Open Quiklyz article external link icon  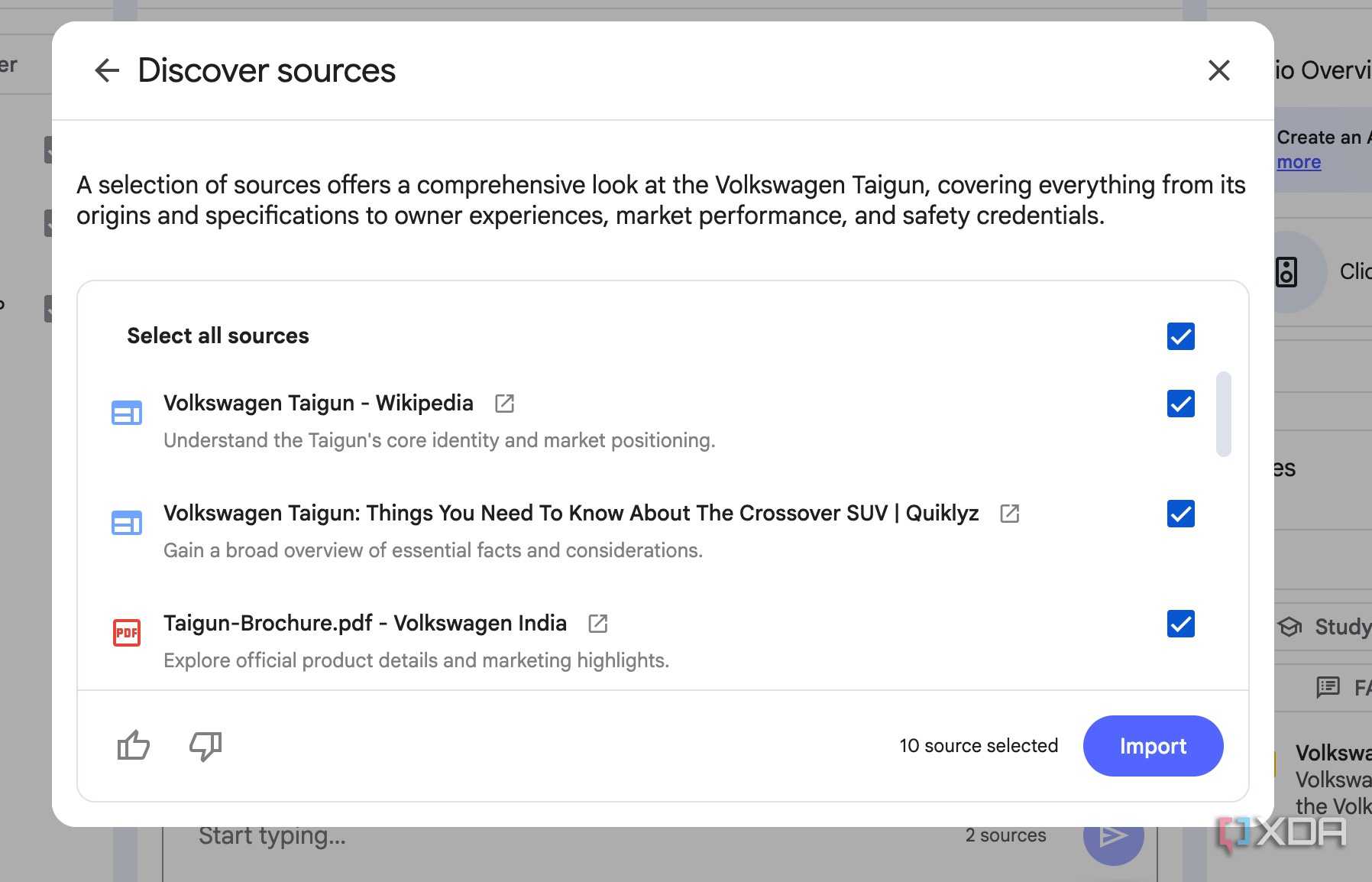coord(1009,514)
